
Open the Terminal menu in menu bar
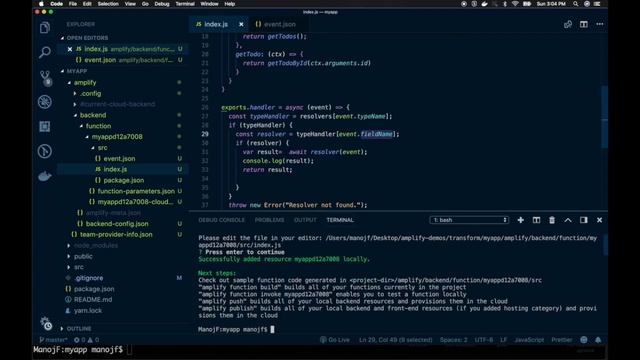(x=185, y=4)
